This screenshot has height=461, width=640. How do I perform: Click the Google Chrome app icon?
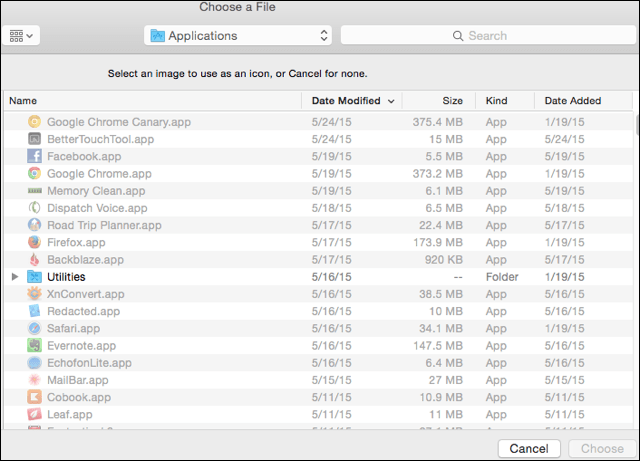point(34,173)
